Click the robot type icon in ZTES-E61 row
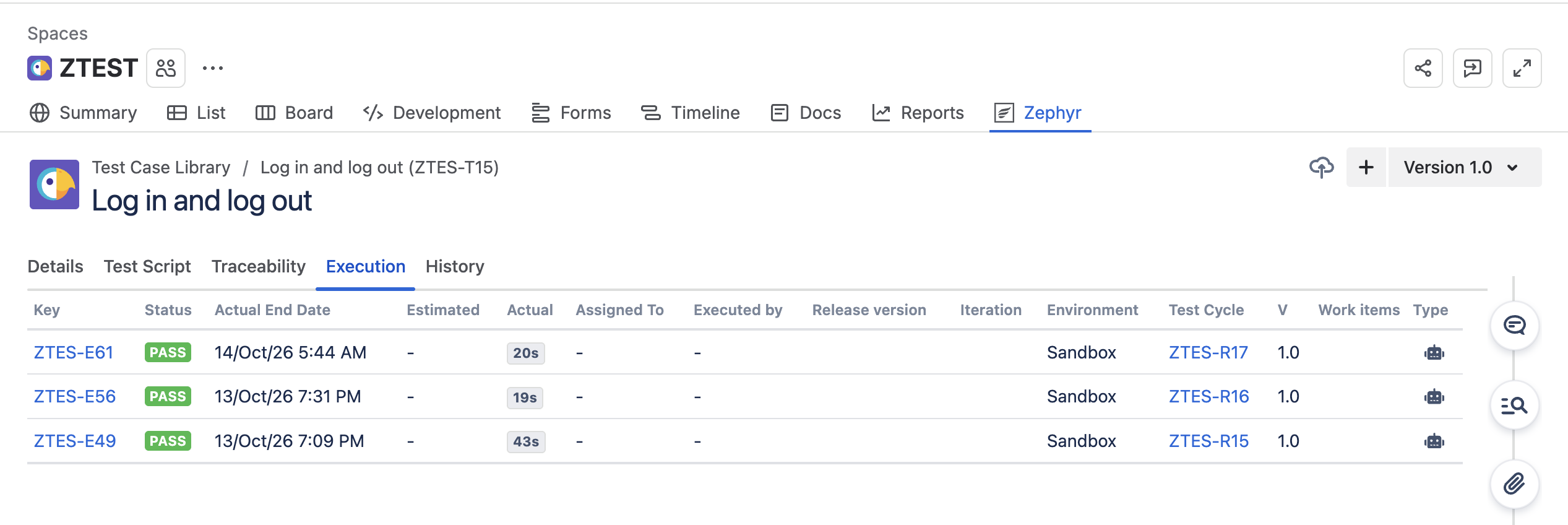Screen dimensions: 1568x525 point(1434,353)
